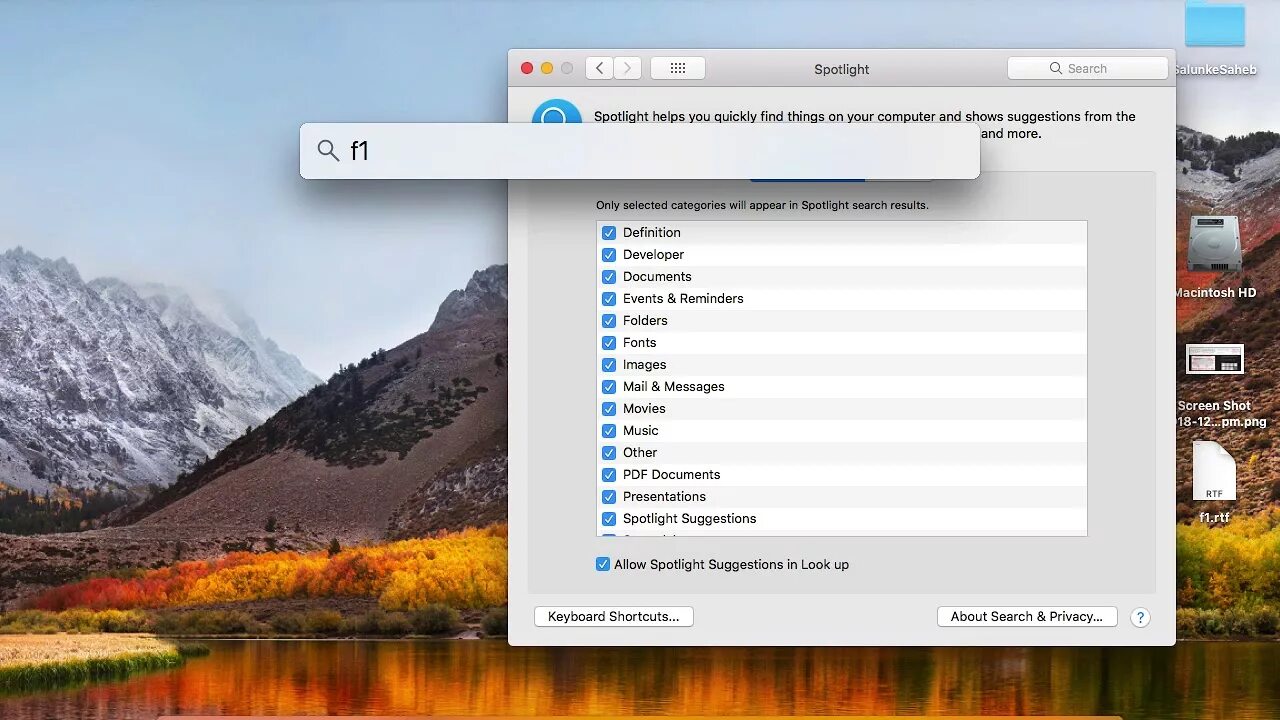Screen dimensions: 1280x720
Task: Uncheck the Definition category
Action: (x=609, y=233)
